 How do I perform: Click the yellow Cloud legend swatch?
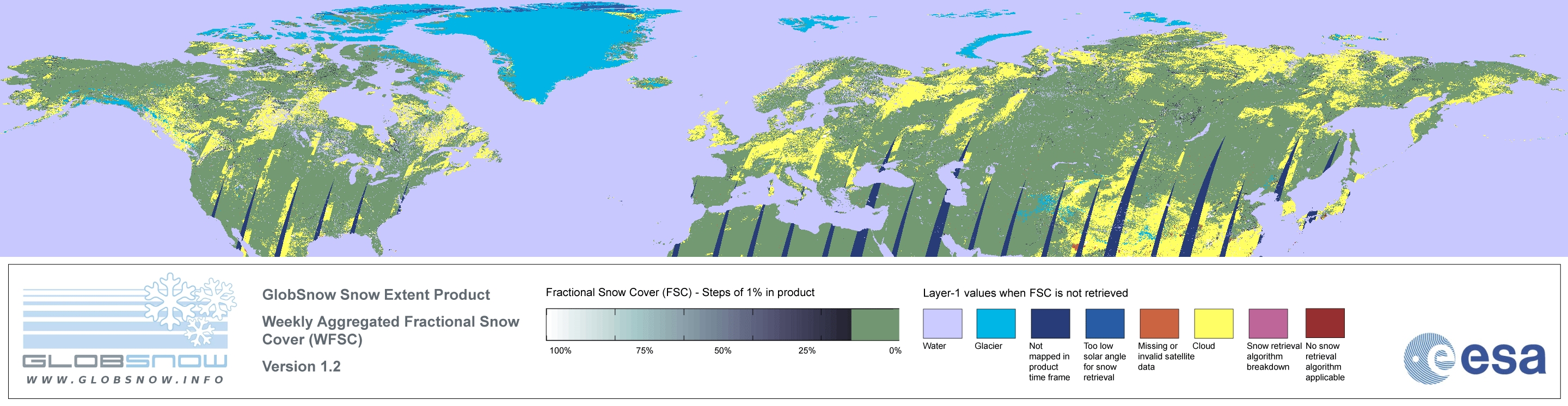(1213, 323)
